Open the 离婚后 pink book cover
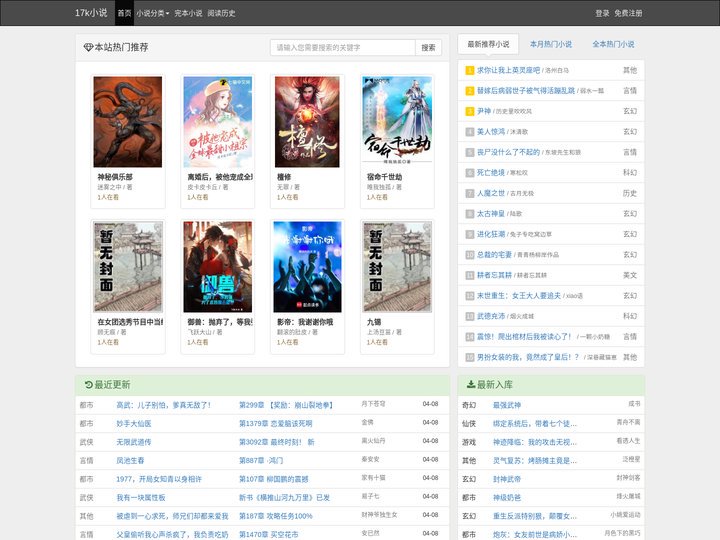 (x=218, y=122)
